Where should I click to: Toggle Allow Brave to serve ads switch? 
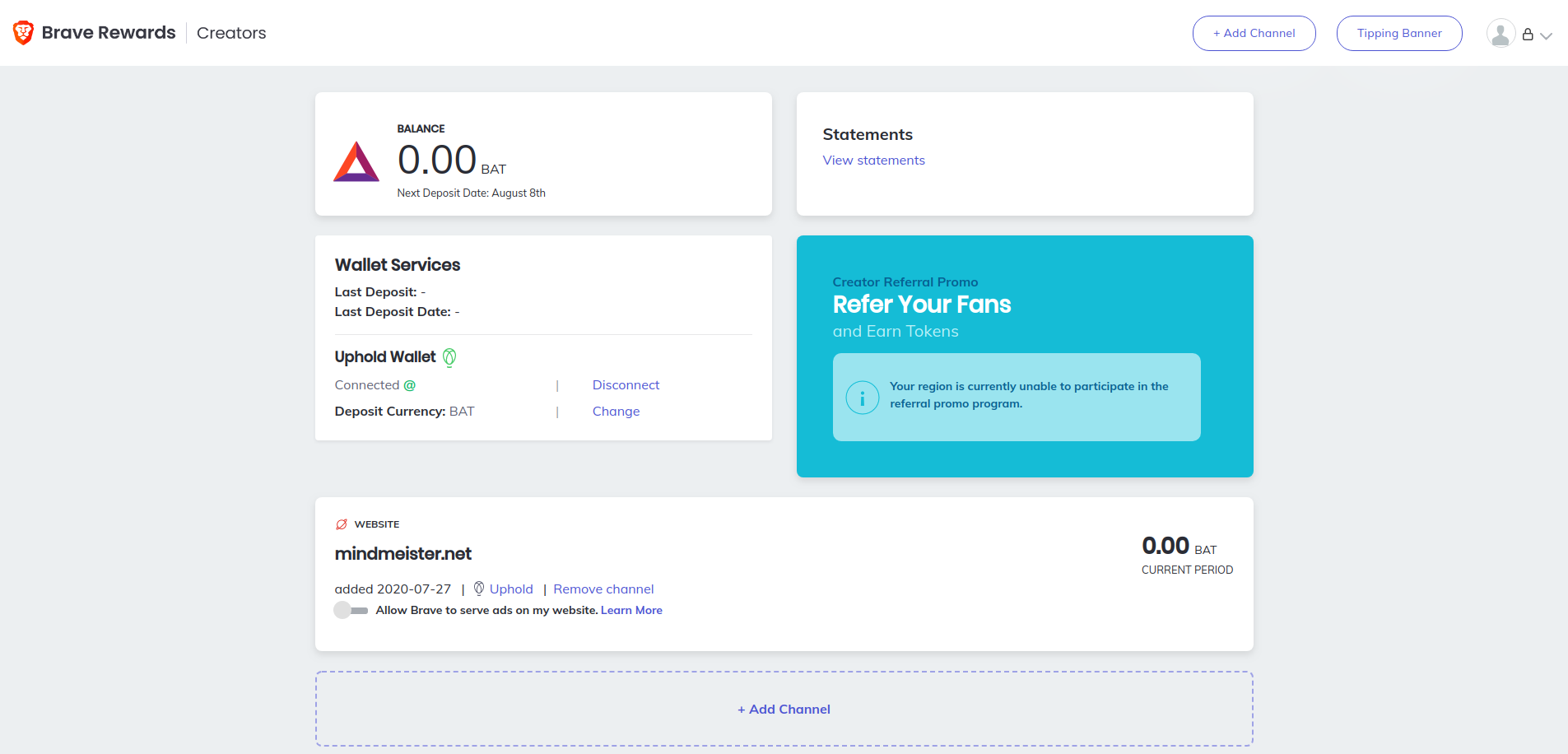pos(351,610)
